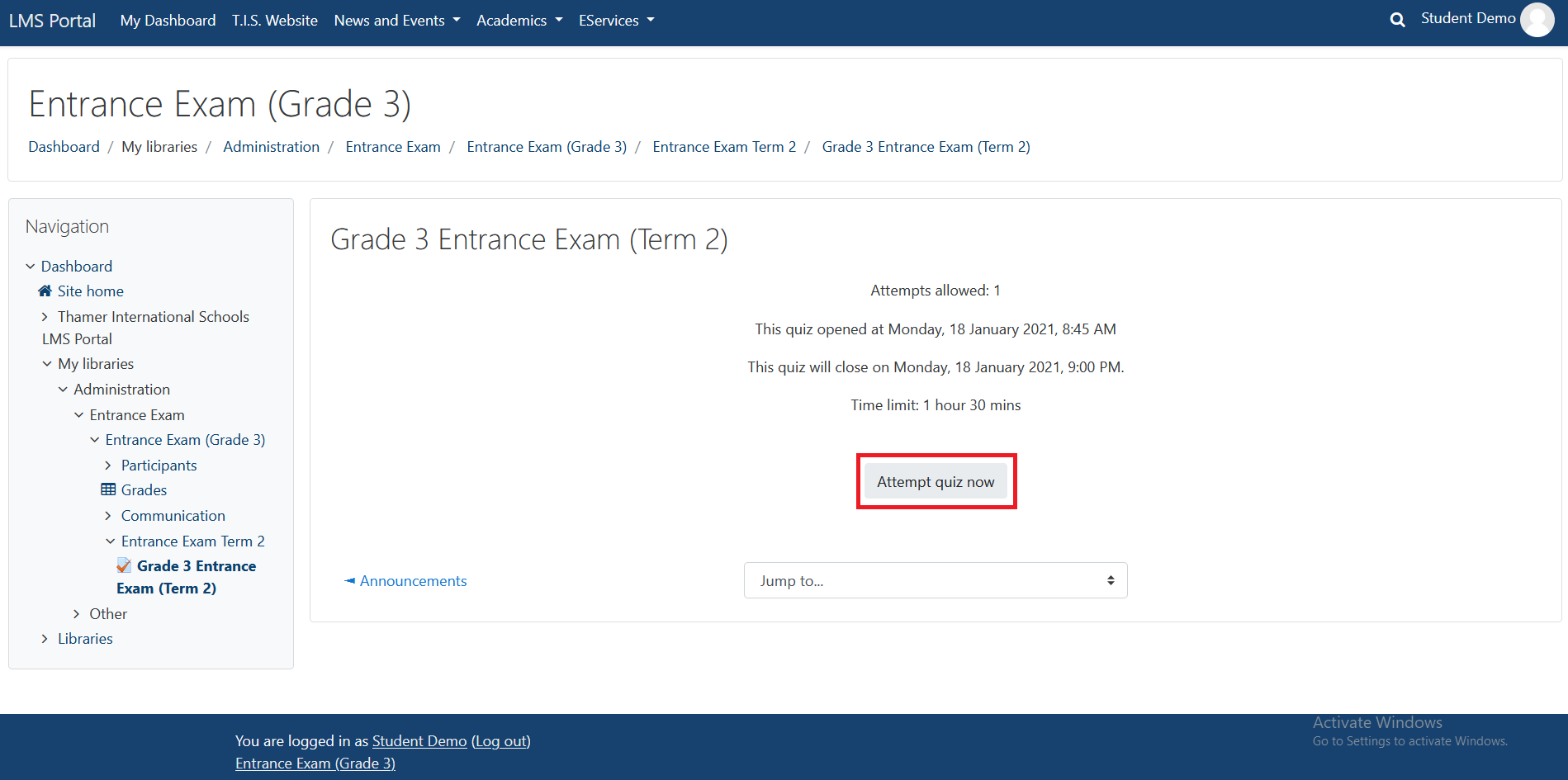This screenshot has height=780, width=1568.
Task: Click Entrance Exam (Grade 3) breadcrumb link
Action: click(547, 146)
